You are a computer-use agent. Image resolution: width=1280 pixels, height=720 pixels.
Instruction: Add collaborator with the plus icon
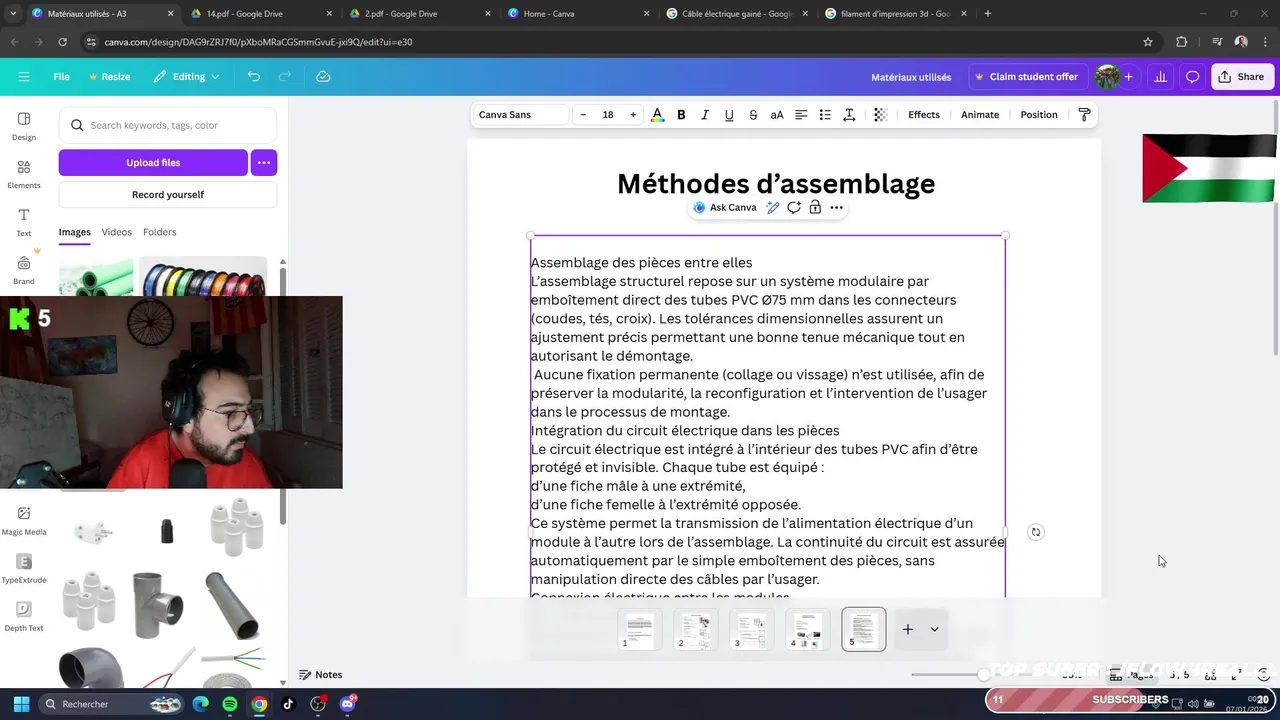coord(1129,77)
